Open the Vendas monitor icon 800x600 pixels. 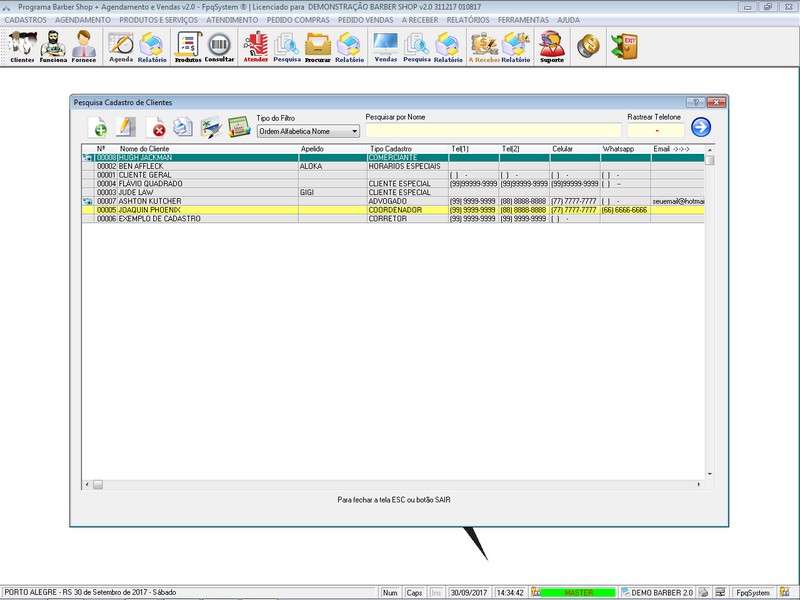click(x=386, y=47)
